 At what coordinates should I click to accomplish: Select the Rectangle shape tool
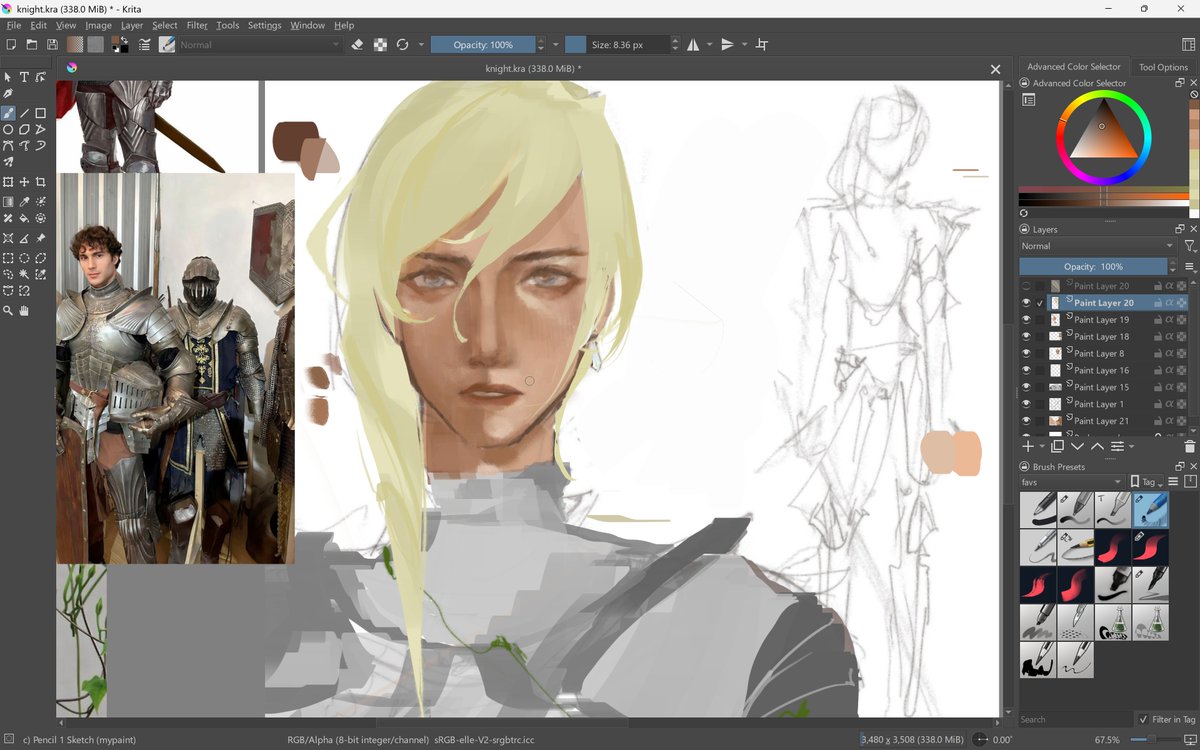[x=41, y=113]
